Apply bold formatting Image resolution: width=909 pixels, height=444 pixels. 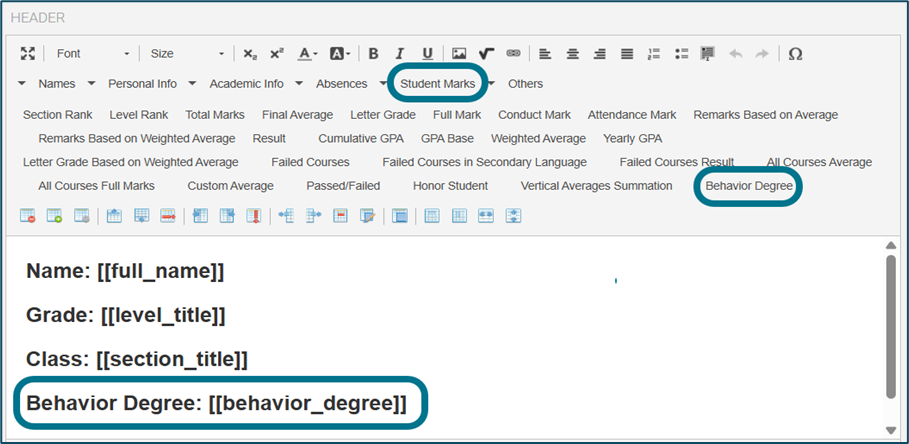point(373,53)
